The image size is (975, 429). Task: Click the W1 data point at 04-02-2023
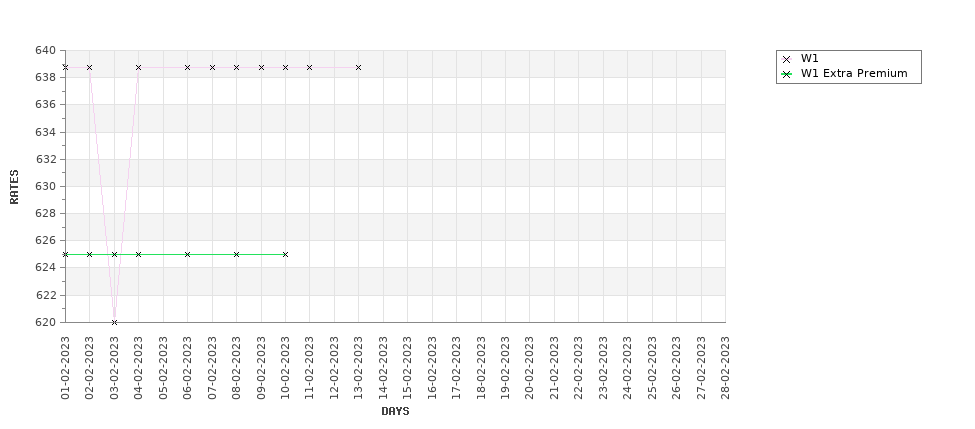coord(139,67)
